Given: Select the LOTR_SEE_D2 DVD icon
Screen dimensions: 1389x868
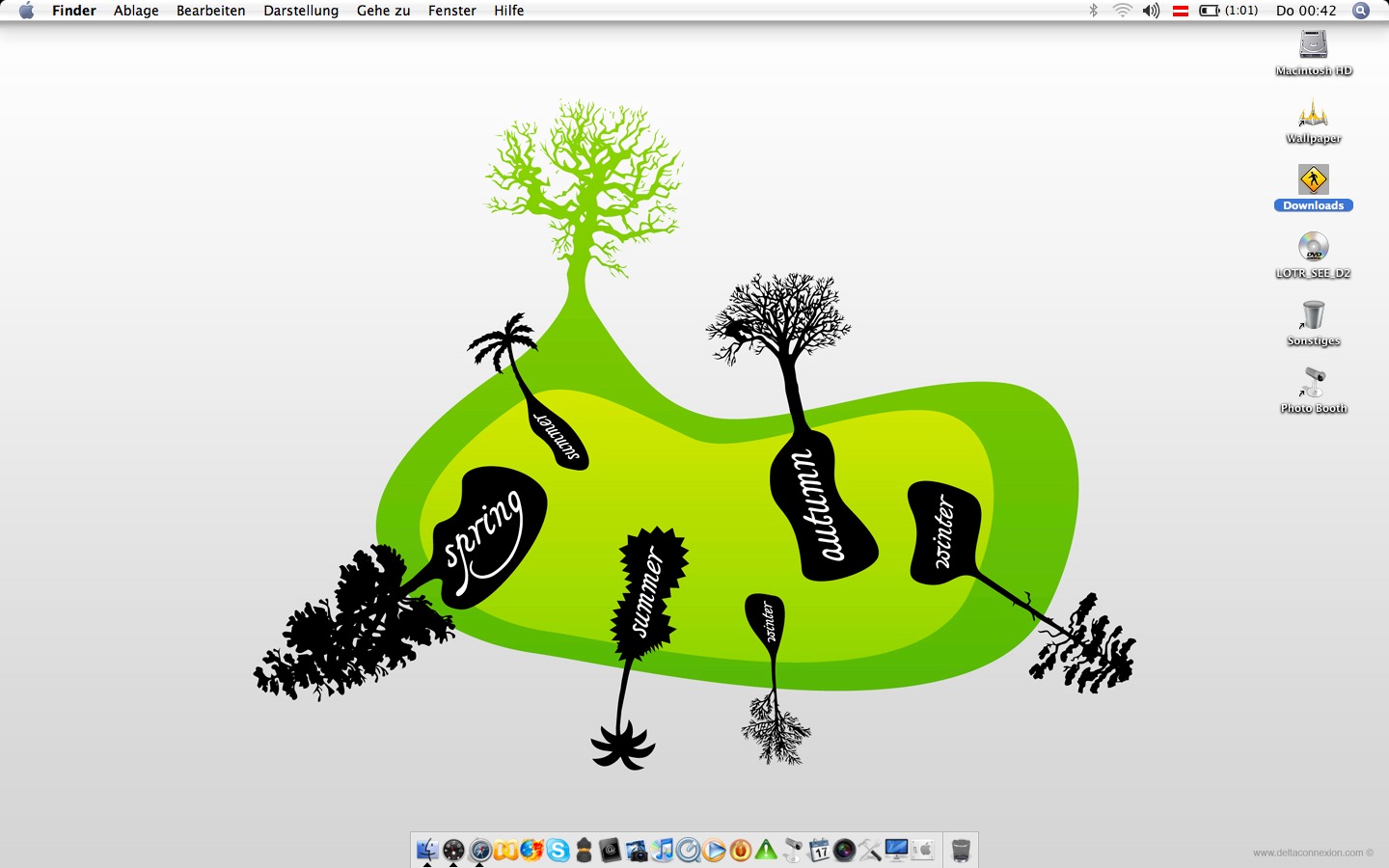Looking at the screenshot, I should [x=1313, y=248].
